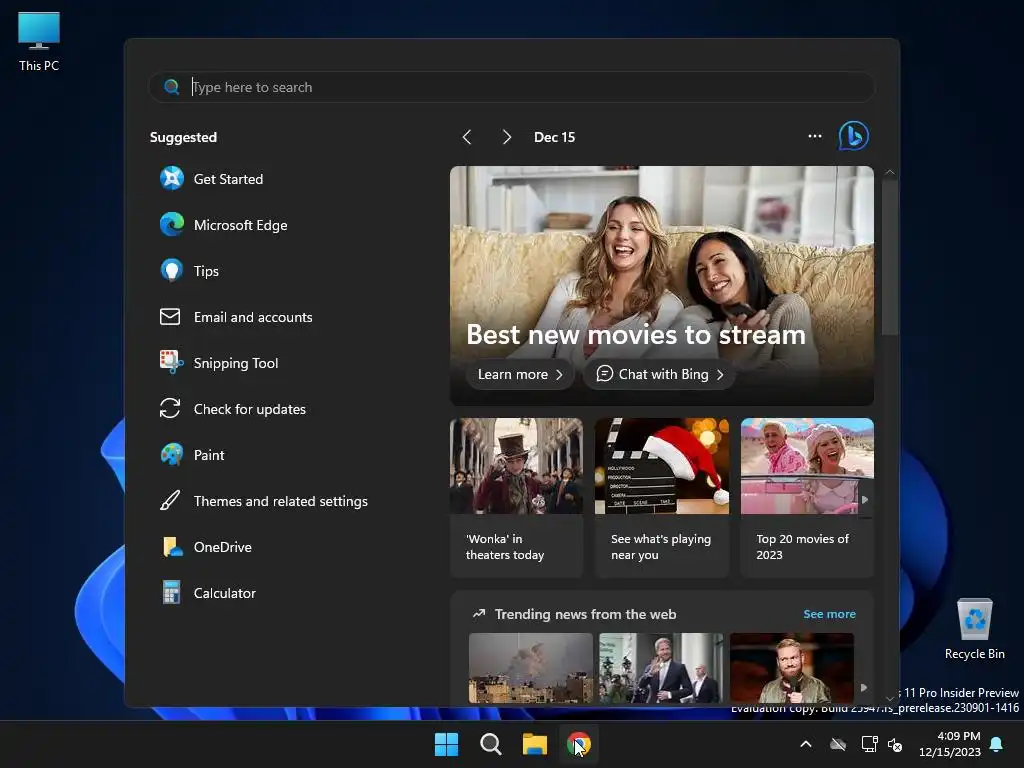The image size is (1024, 768).
Task: Open trending news thumbnail of bearded man
Action: [792, 667]
